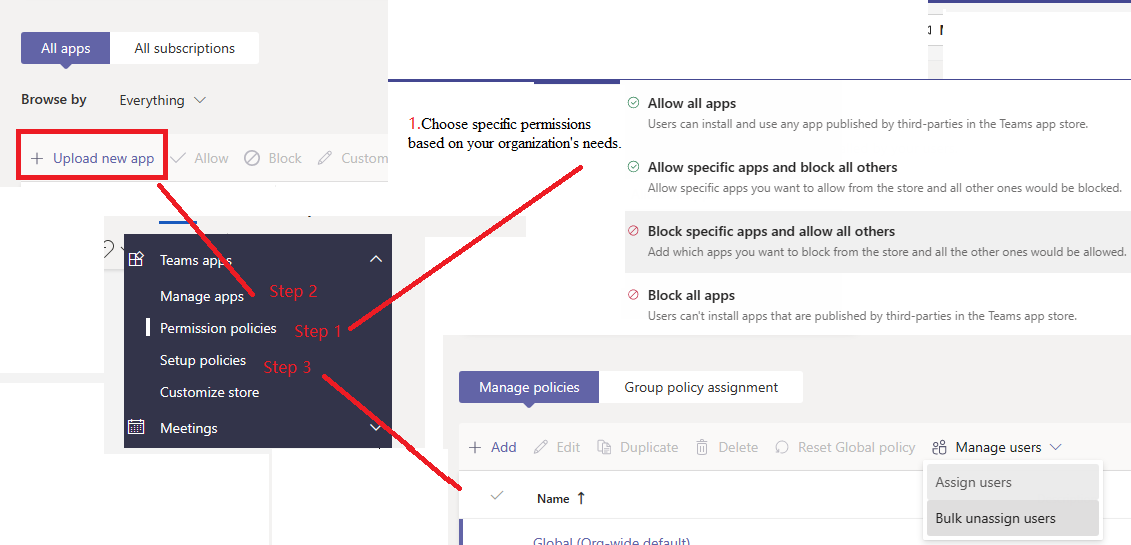
Task: Click the Upload new app button
Action: (x=92, y=158)
